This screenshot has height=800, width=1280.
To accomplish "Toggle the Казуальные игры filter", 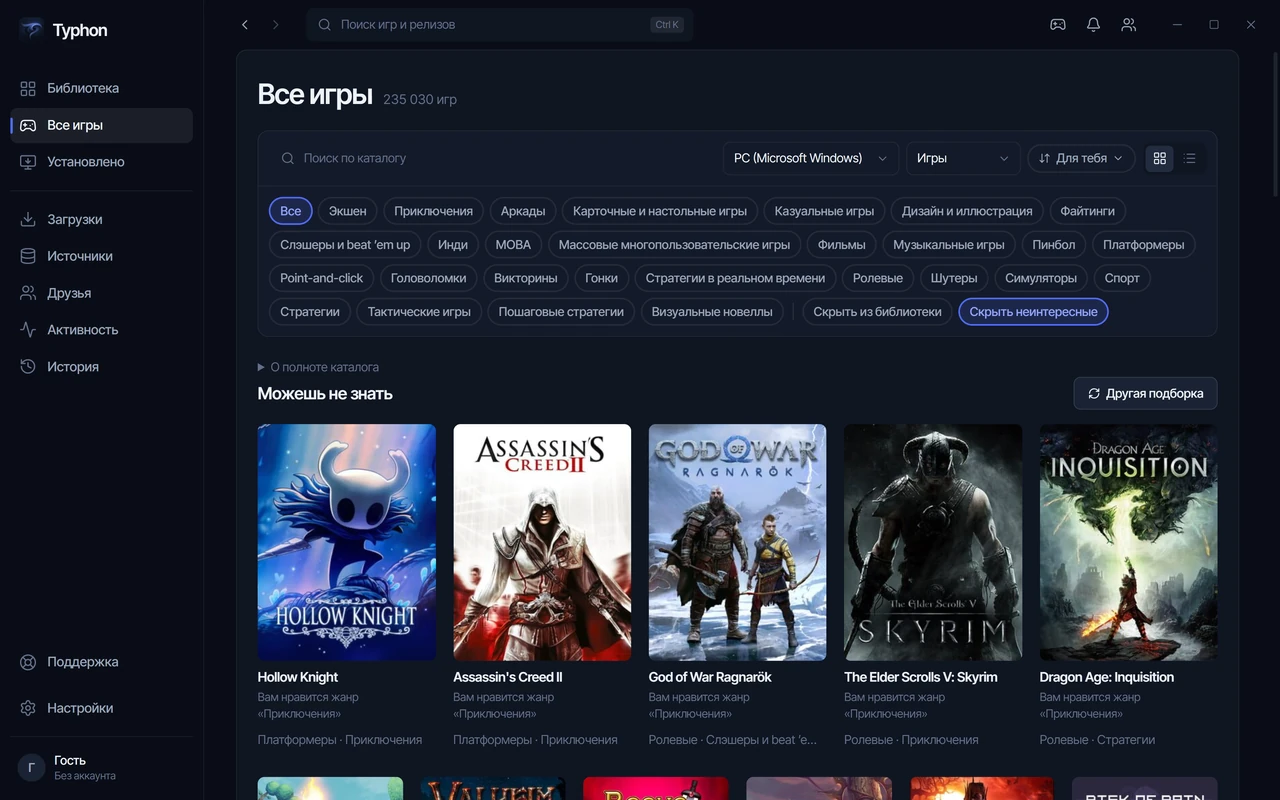I will point(824,211).
